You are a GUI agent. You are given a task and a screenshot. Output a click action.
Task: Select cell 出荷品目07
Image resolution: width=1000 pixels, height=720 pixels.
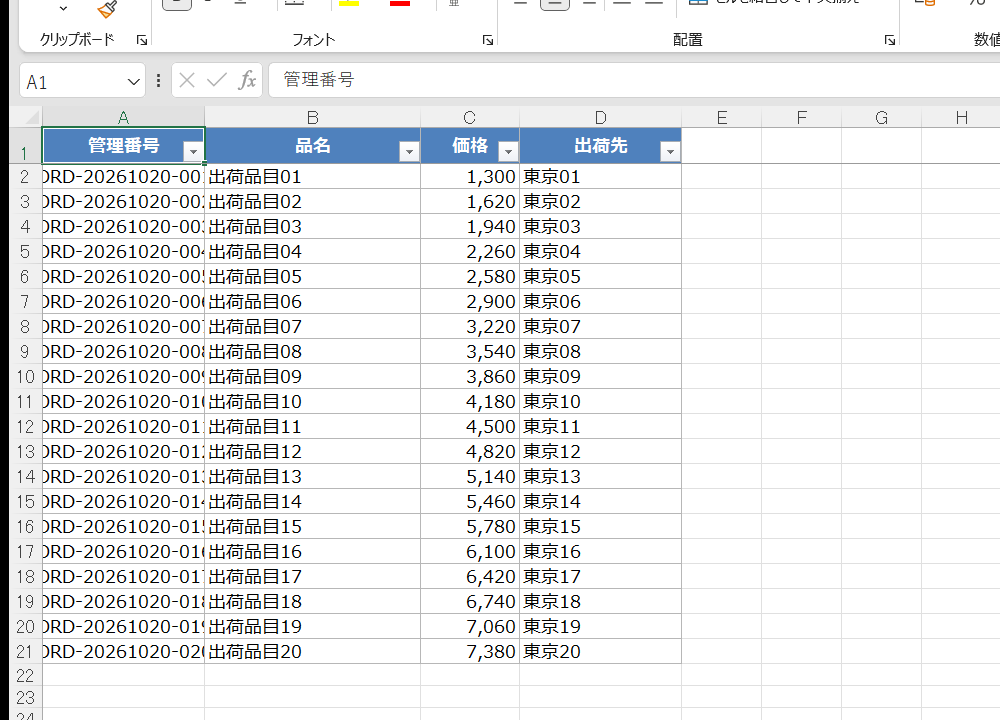click(312, 327)
